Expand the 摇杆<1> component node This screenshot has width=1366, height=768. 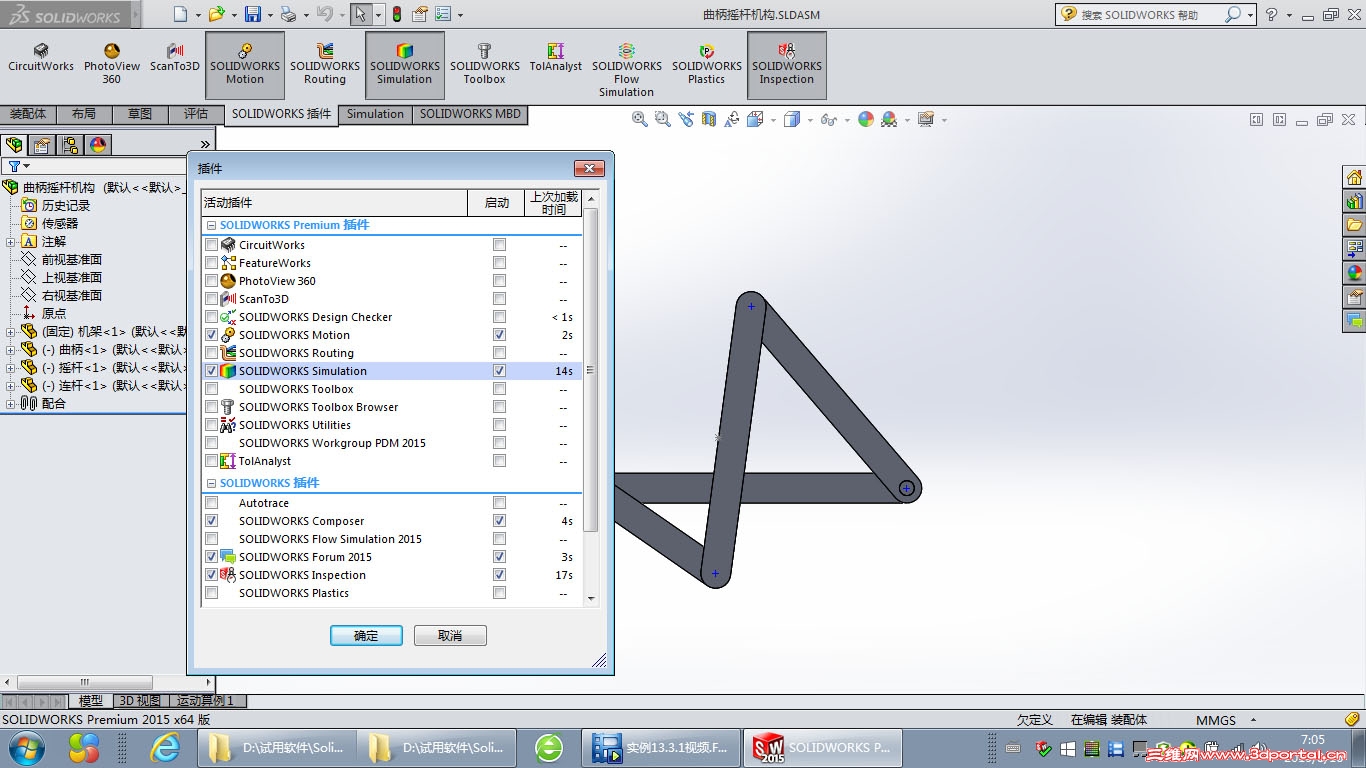10,368
